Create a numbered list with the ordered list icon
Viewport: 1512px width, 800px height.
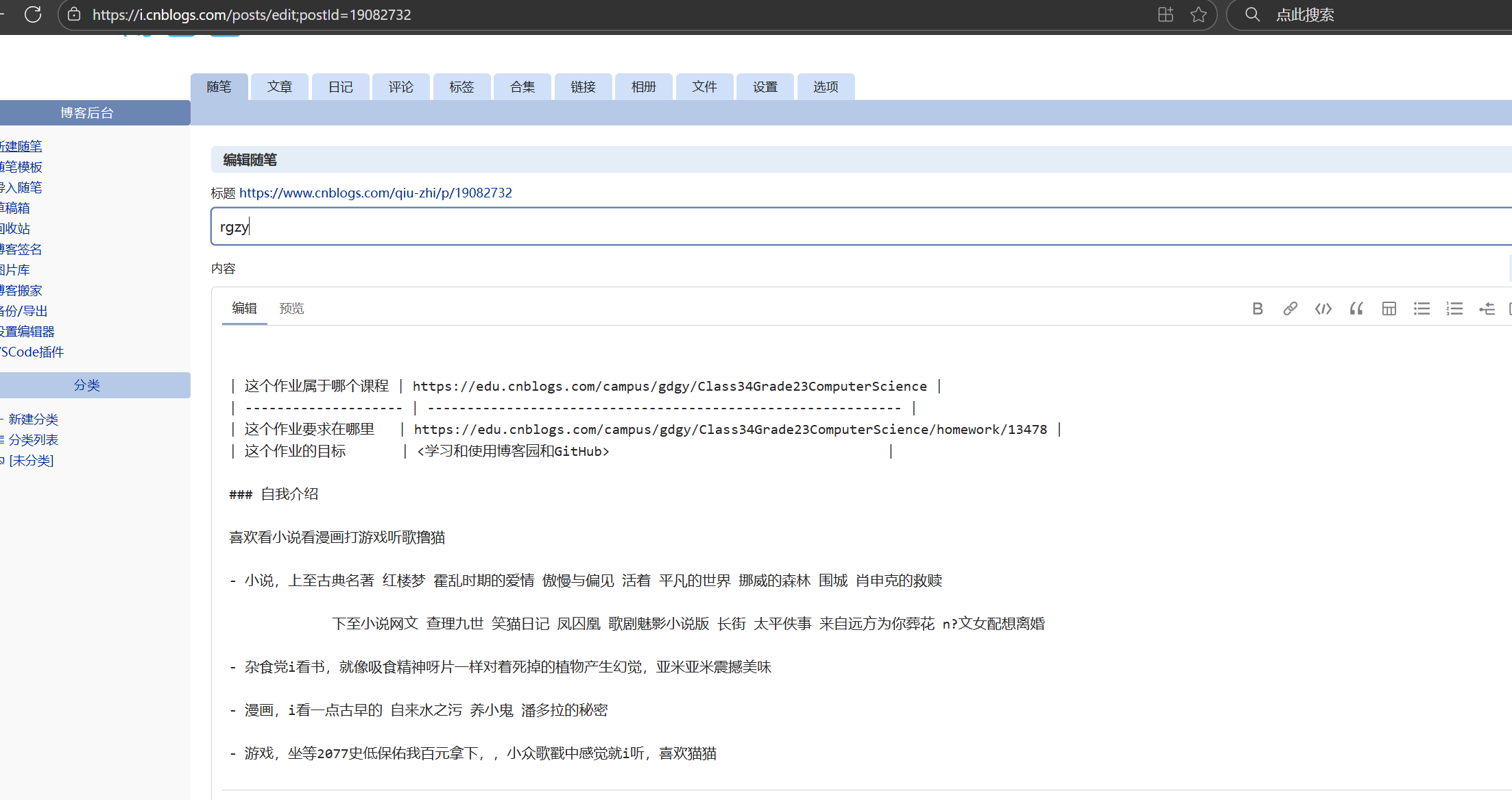click(x=1454, y=308)
